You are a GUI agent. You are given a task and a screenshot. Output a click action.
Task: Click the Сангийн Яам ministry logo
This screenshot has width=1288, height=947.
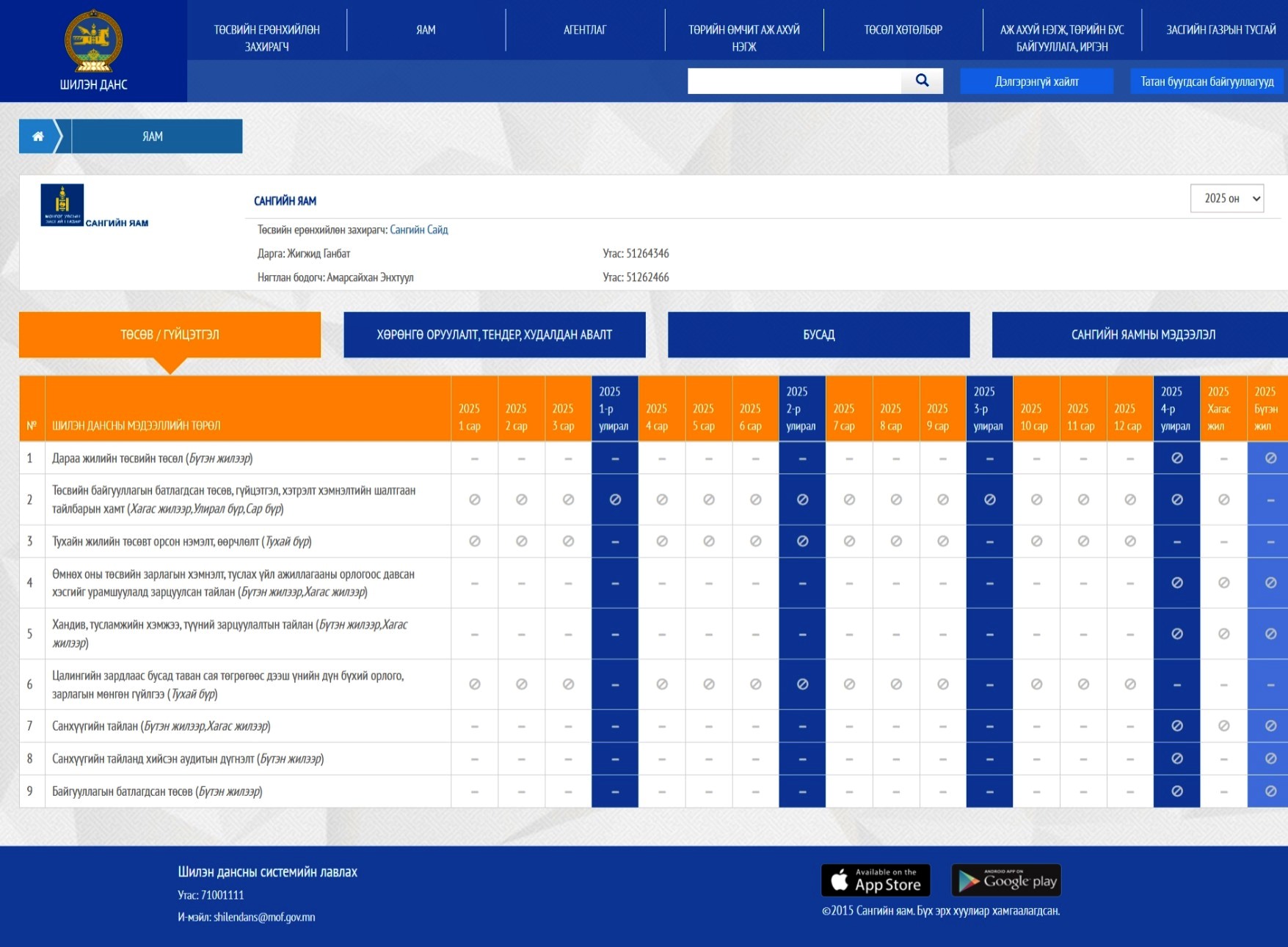point(62,205)
